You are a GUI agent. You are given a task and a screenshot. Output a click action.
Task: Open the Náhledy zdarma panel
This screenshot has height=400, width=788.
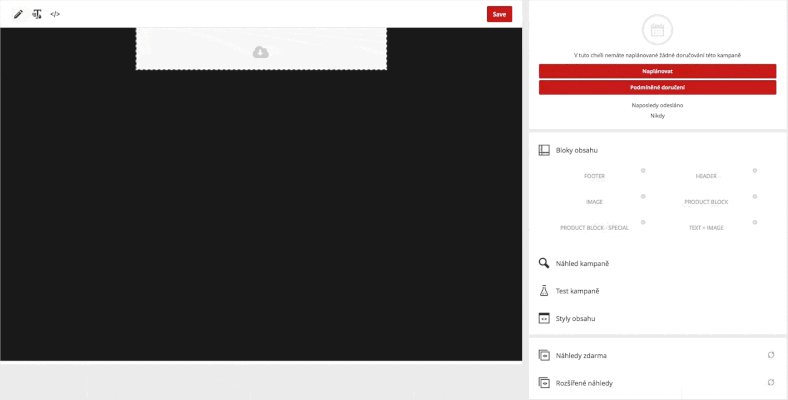pyautogui.click(x=581, y=355)
